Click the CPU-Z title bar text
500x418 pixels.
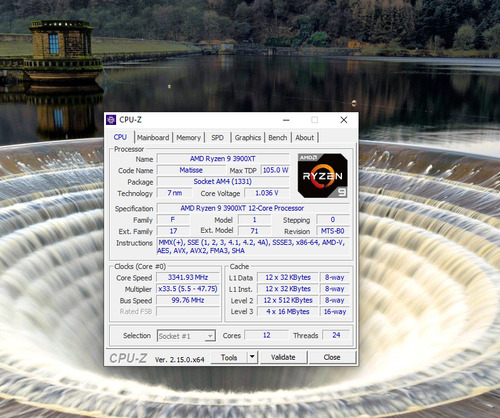pyautogui.click(x=130, y=120)
